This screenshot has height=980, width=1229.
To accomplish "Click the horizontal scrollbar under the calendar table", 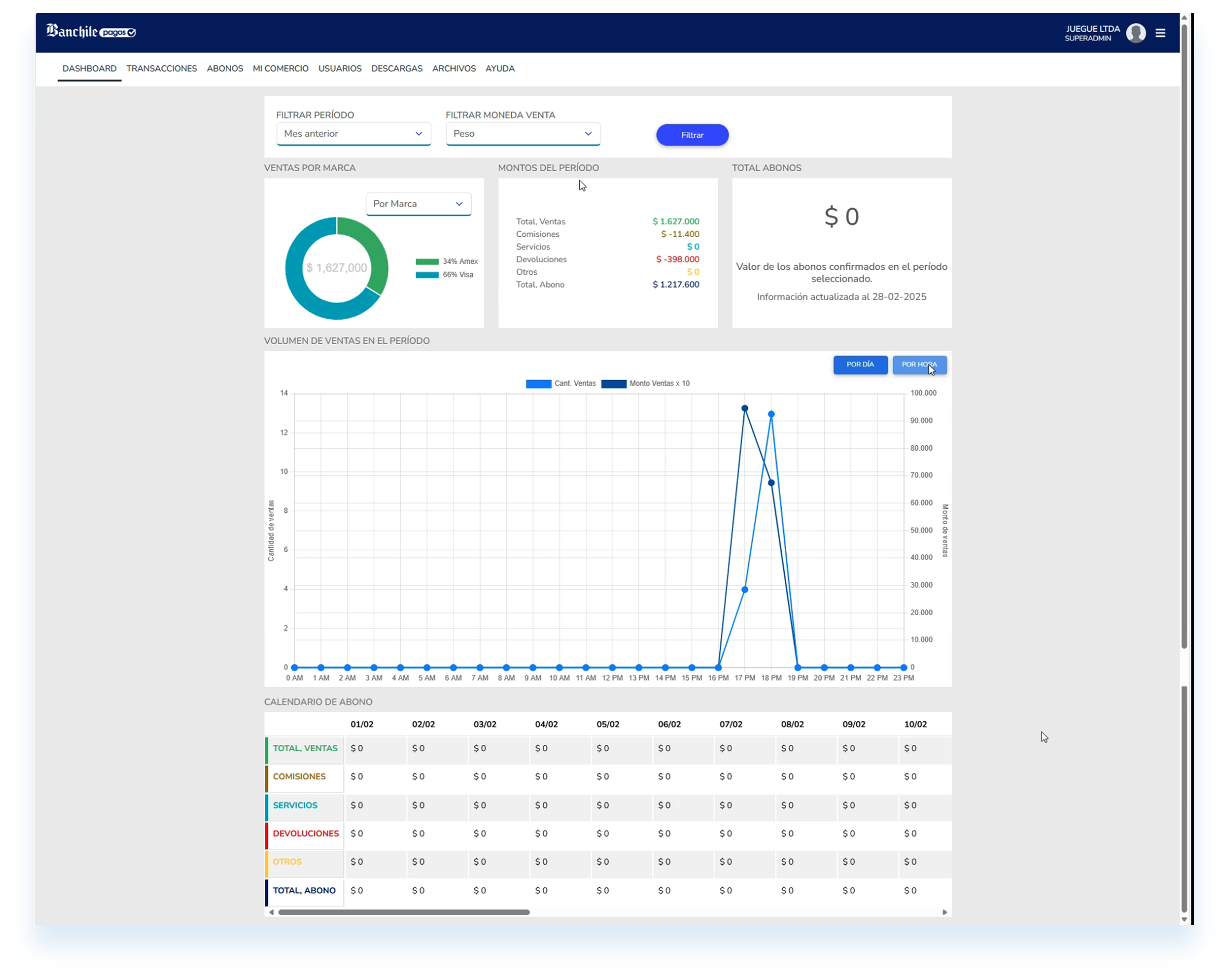I will [404, 912].
